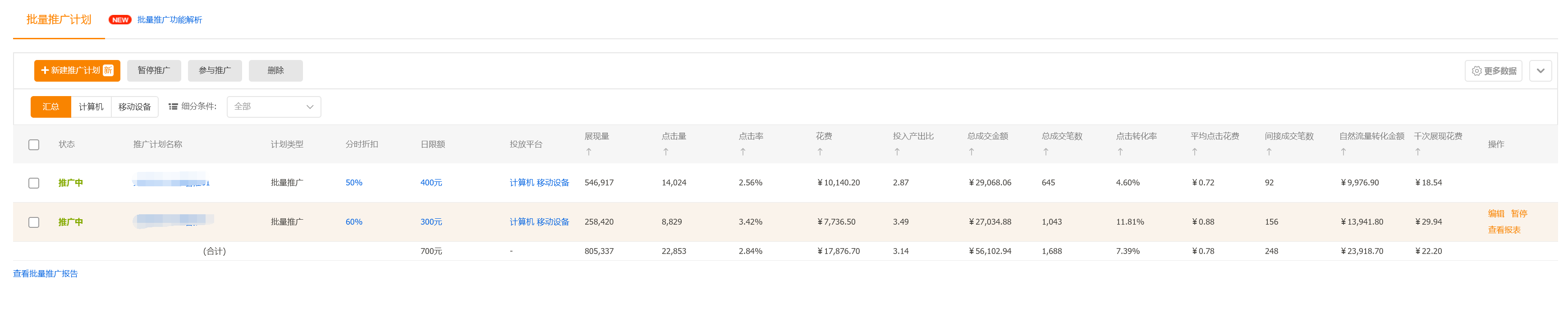
Task: Open the 更多数据 settings button
Action: click(1493, 71)
